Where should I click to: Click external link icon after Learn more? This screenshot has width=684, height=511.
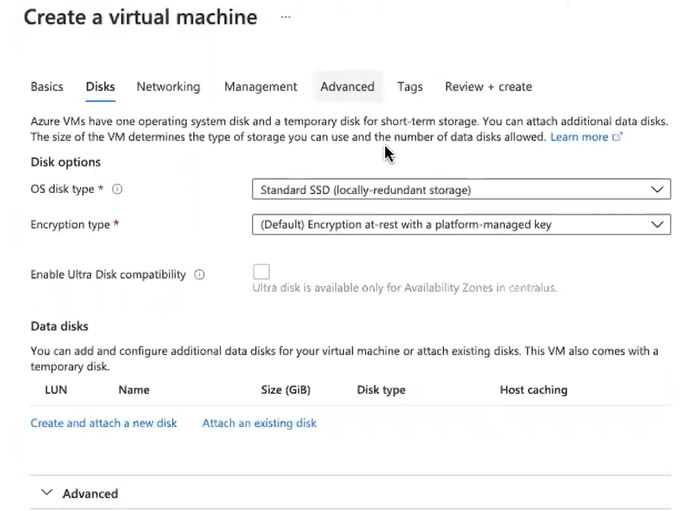[x=617, y=137]
